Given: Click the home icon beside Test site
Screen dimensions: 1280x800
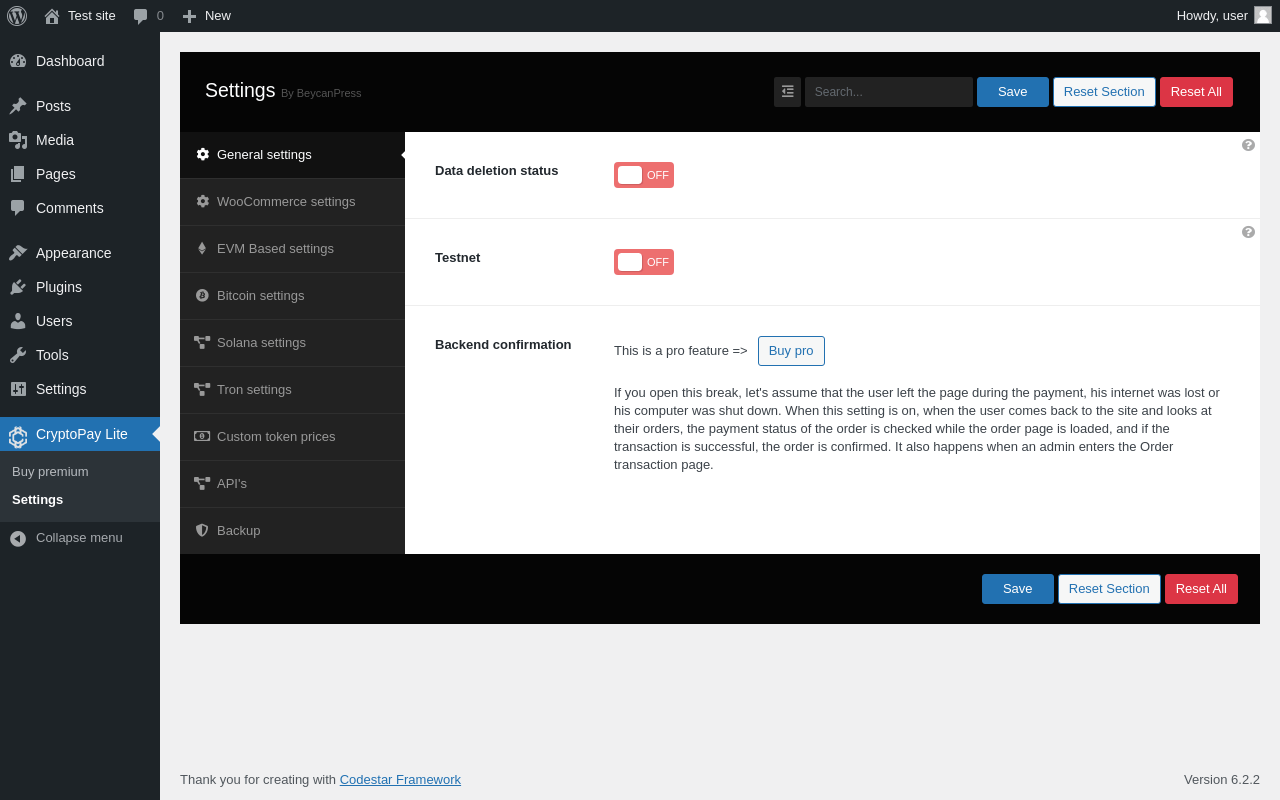Looking at the screenshot, I should pos(52,16).
